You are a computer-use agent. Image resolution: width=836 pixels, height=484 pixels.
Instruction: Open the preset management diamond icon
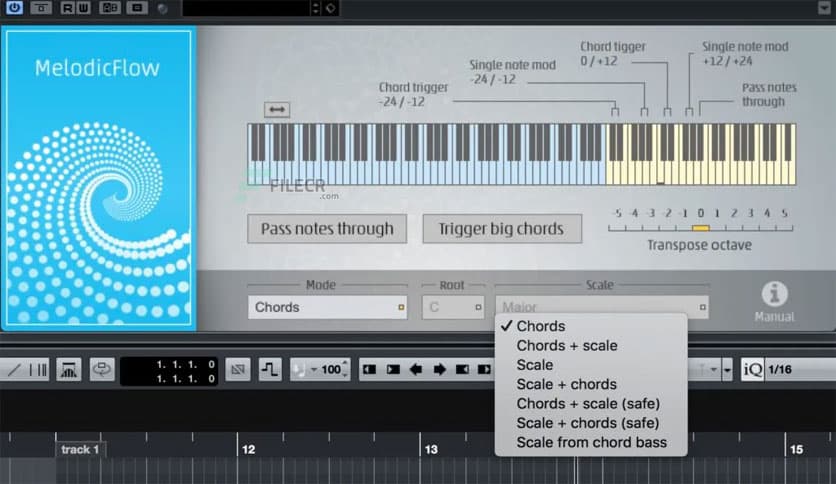tap(331, 7)
